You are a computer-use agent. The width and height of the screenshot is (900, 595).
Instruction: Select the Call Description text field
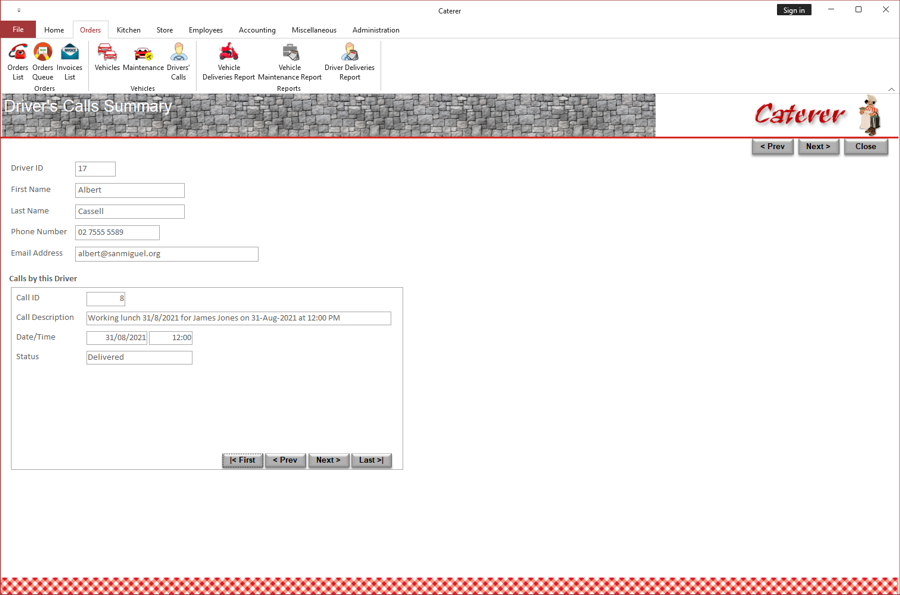(x=239, y=318)
